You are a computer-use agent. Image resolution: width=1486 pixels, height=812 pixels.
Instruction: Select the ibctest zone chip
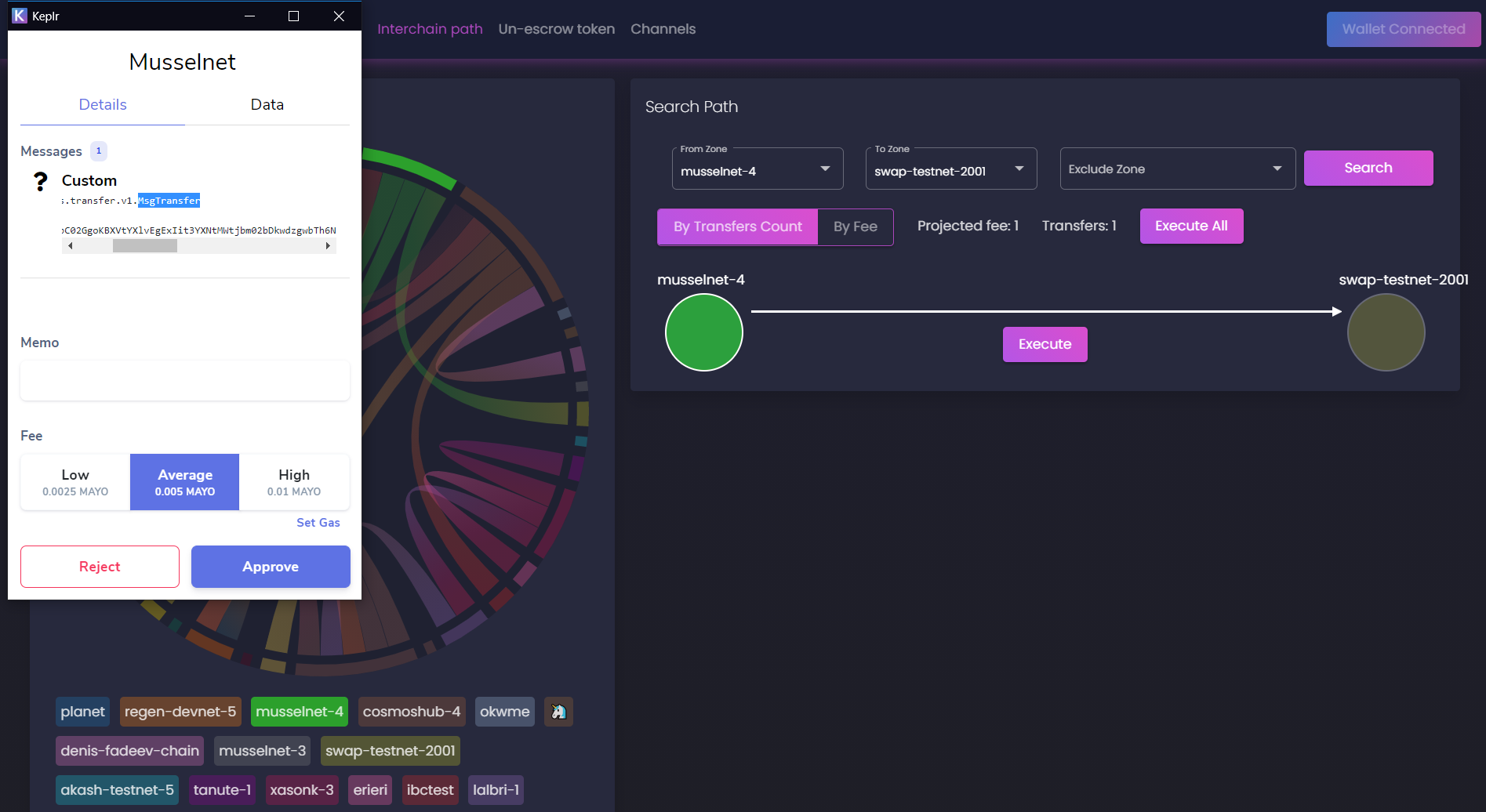pos(430,790)
